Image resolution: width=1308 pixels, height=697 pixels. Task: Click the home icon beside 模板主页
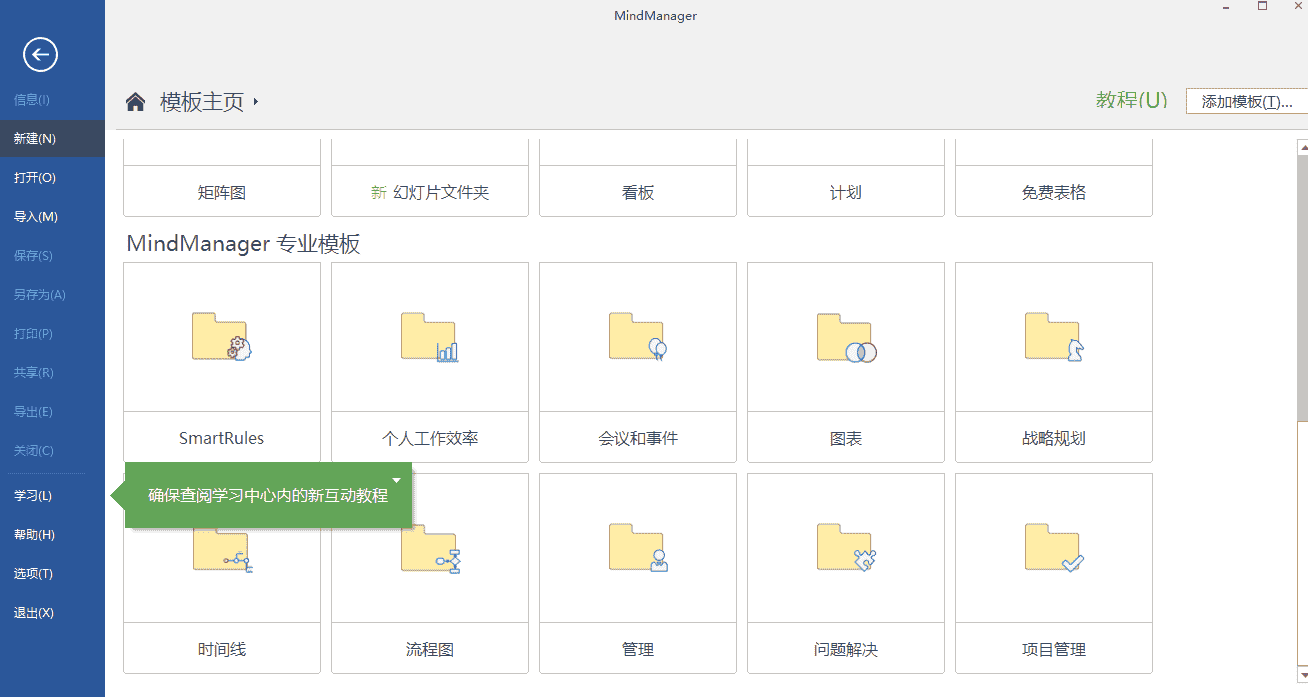click(x=135, y=102)
